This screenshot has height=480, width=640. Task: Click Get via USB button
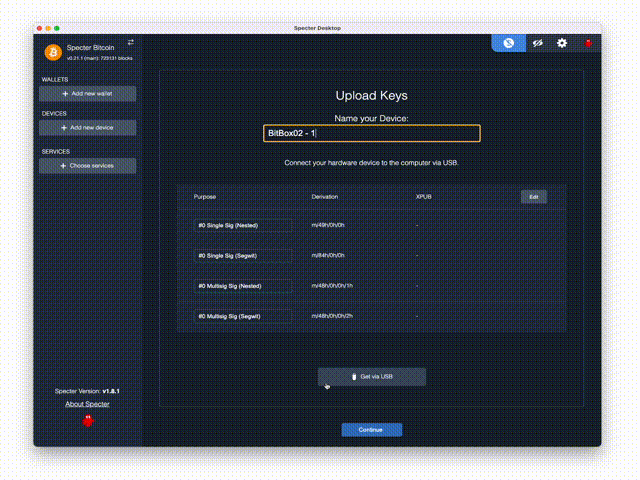[x=372, y=377]
